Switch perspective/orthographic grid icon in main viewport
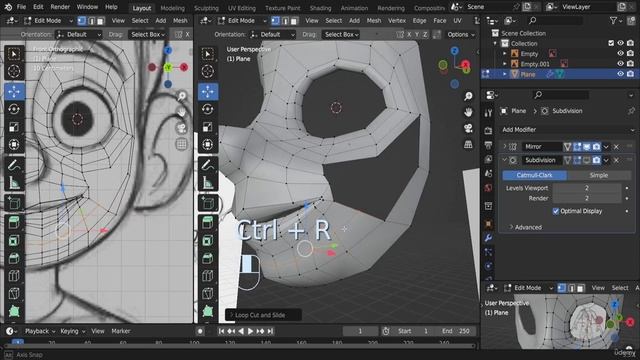The width and height of the screenshot is (640, 360). (x=468, y=144)
